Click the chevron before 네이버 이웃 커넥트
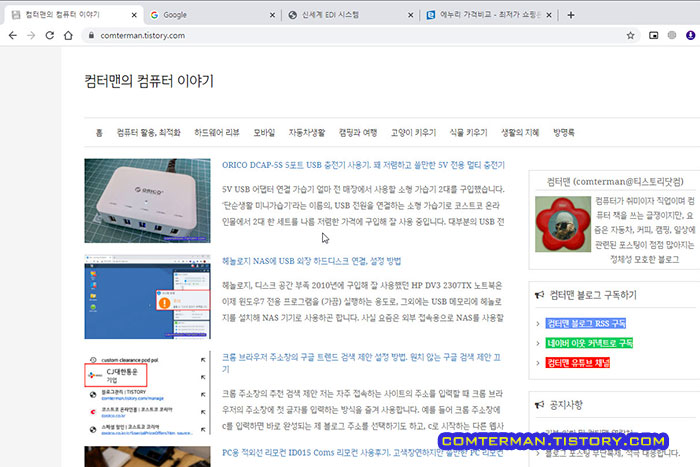The width and height of the screenshot is (700, 467). (538, 343)
